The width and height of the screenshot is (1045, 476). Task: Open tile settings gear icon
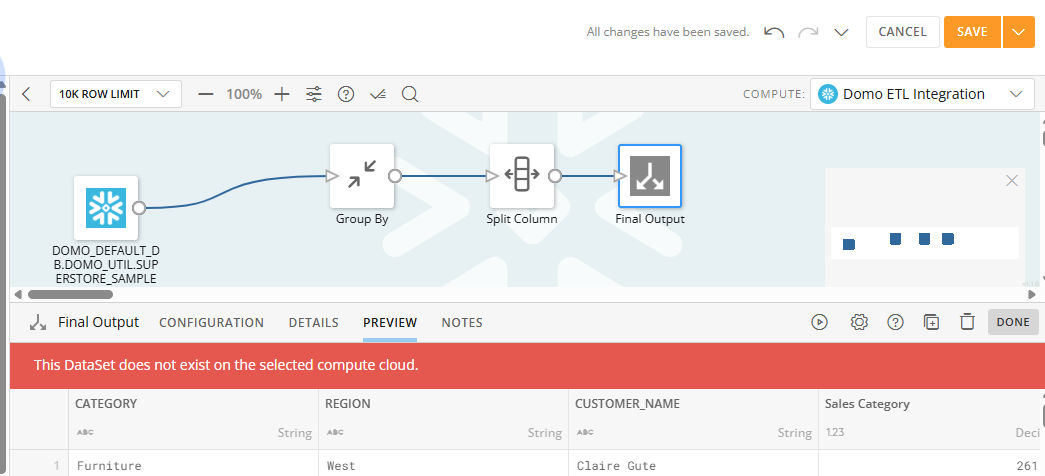coord(859,322)
